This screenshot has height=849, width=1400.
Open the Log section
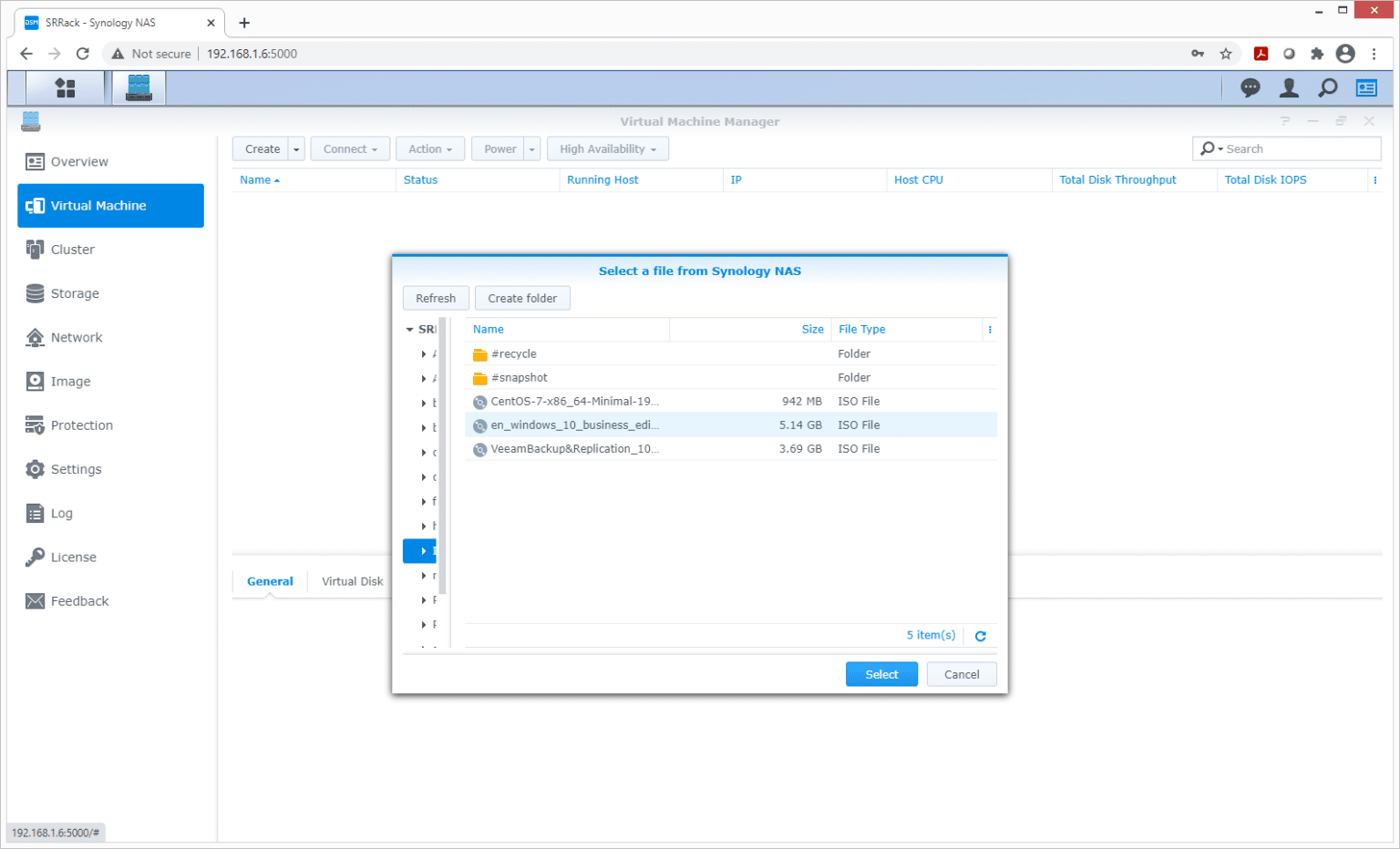110,514
